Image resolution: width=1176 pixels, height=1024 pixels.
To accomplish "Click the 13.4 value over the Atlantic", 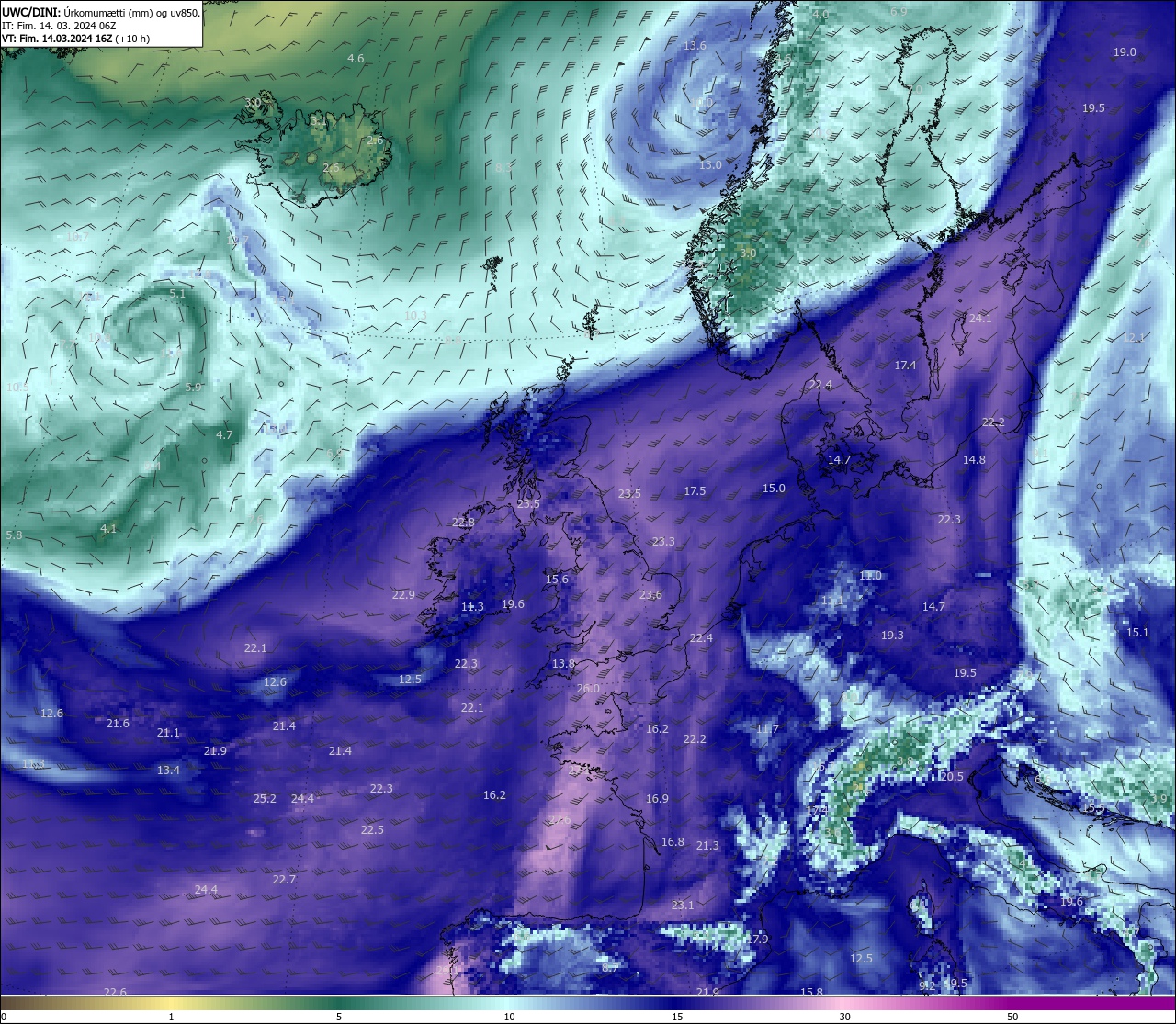I will click(168, 770).
